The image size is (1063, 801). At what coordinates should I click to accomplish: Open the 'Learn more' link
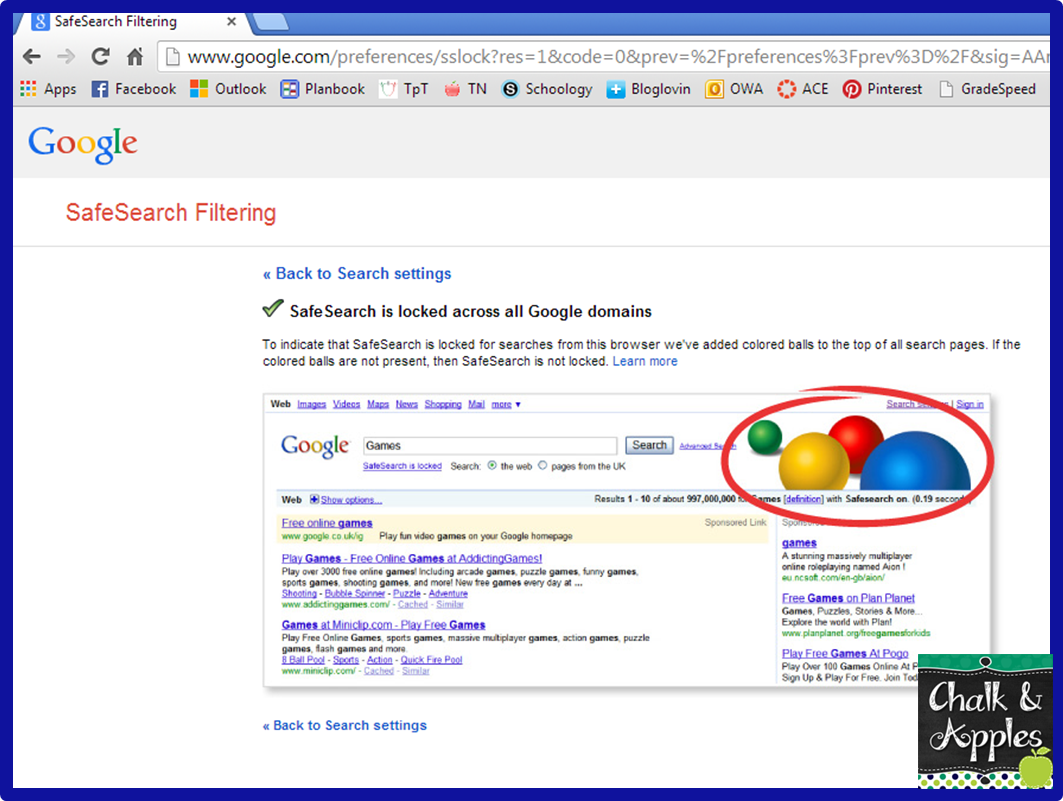pyautogui.click(x=645, y=361)
